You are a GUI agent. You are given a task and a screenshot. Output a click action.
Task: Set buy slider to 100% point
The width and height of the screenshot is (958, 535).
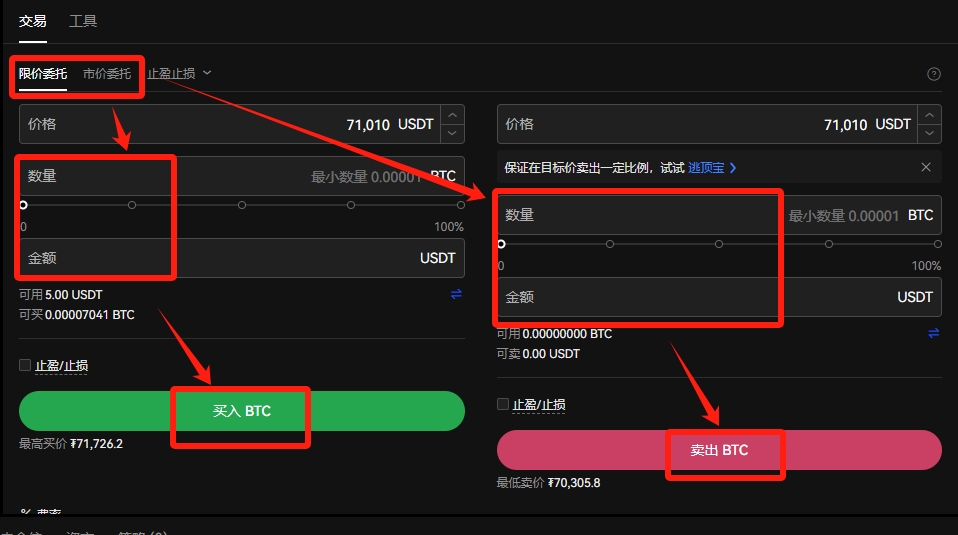(x=461, y=205)
